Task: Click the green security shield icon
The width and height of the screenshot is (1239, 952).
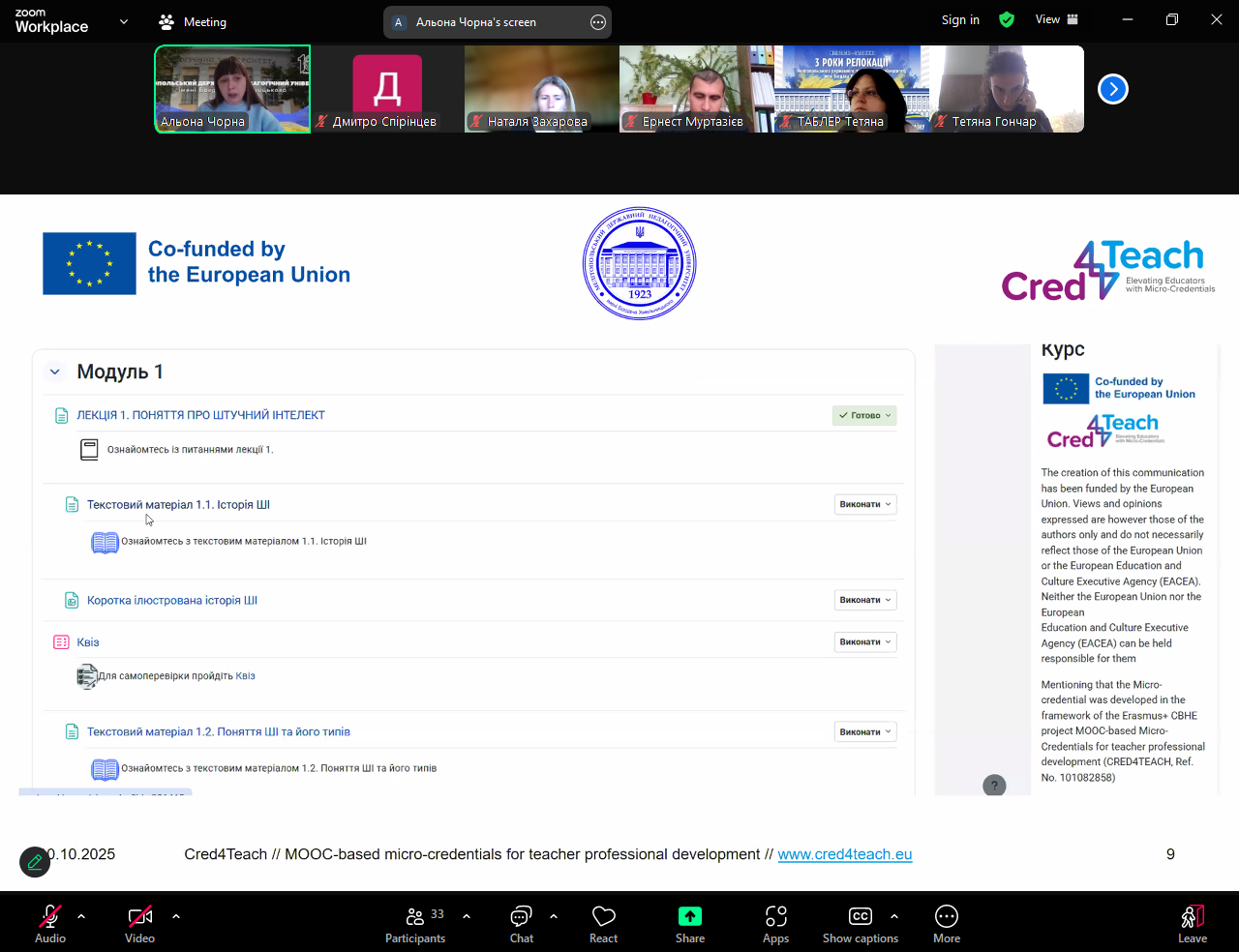Action: point(1007,20)
